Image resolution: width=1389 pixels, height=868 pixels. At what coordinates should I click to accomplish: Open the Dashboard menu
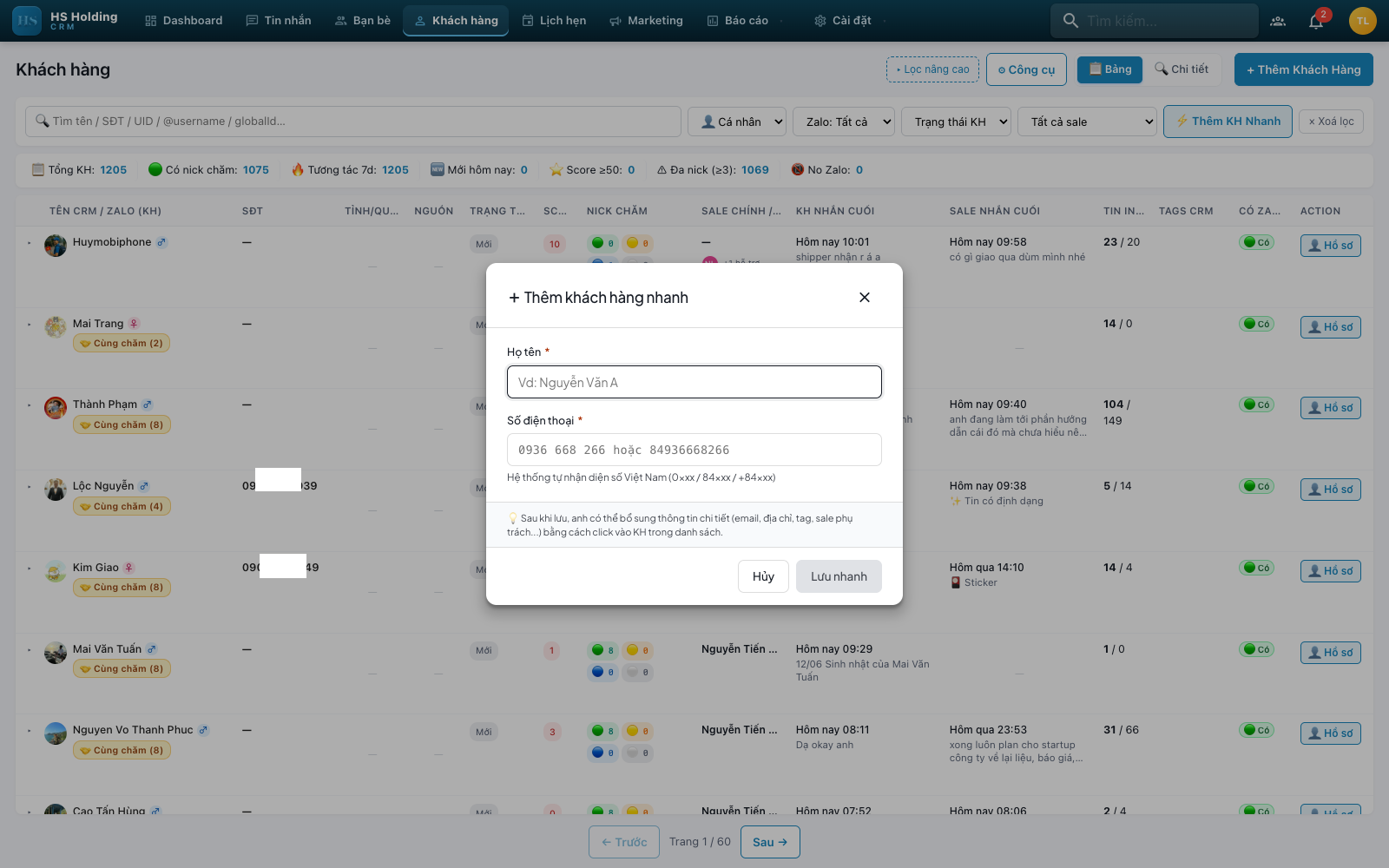(184, 21)
